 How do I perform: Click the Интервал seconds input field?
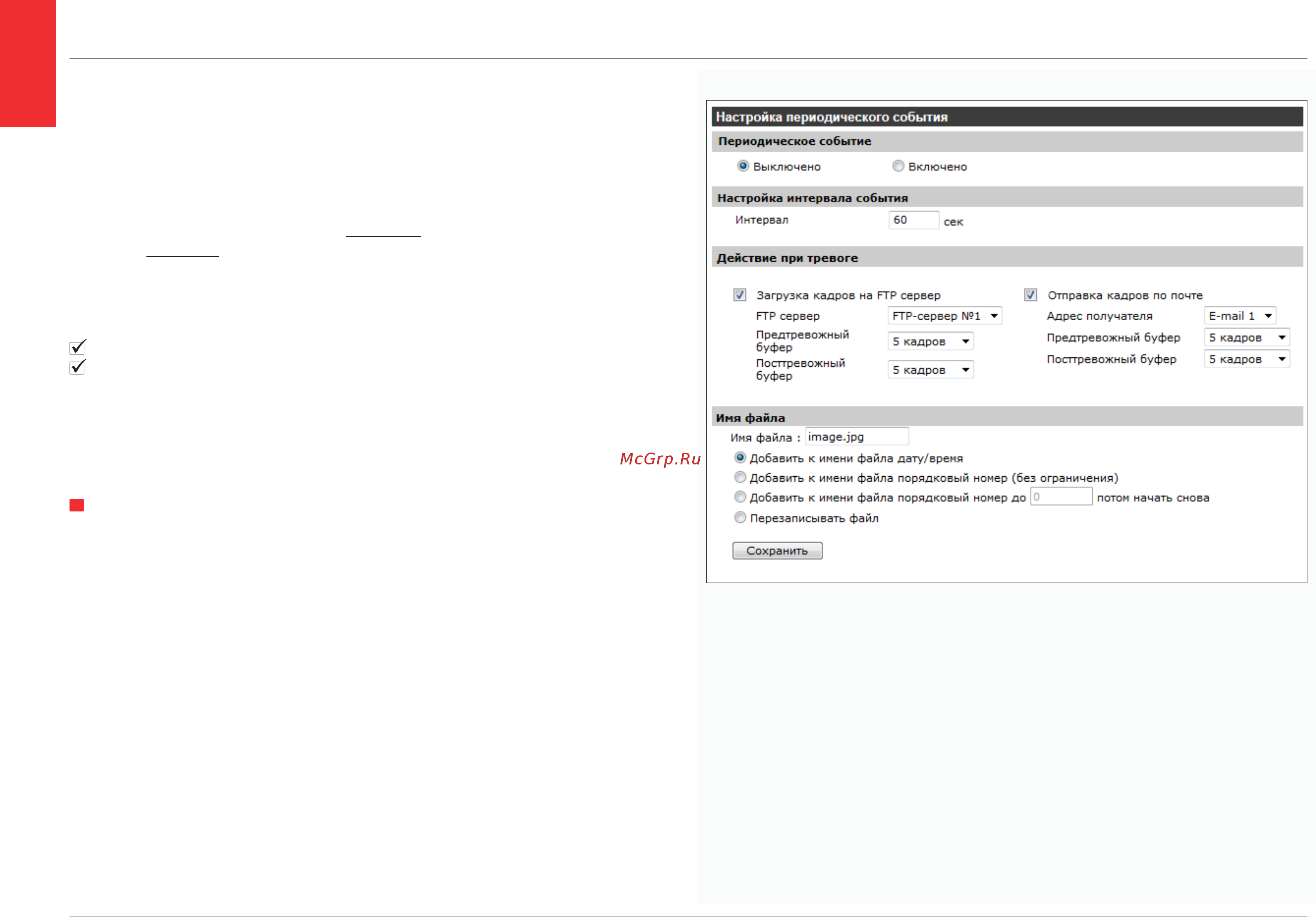914,220
